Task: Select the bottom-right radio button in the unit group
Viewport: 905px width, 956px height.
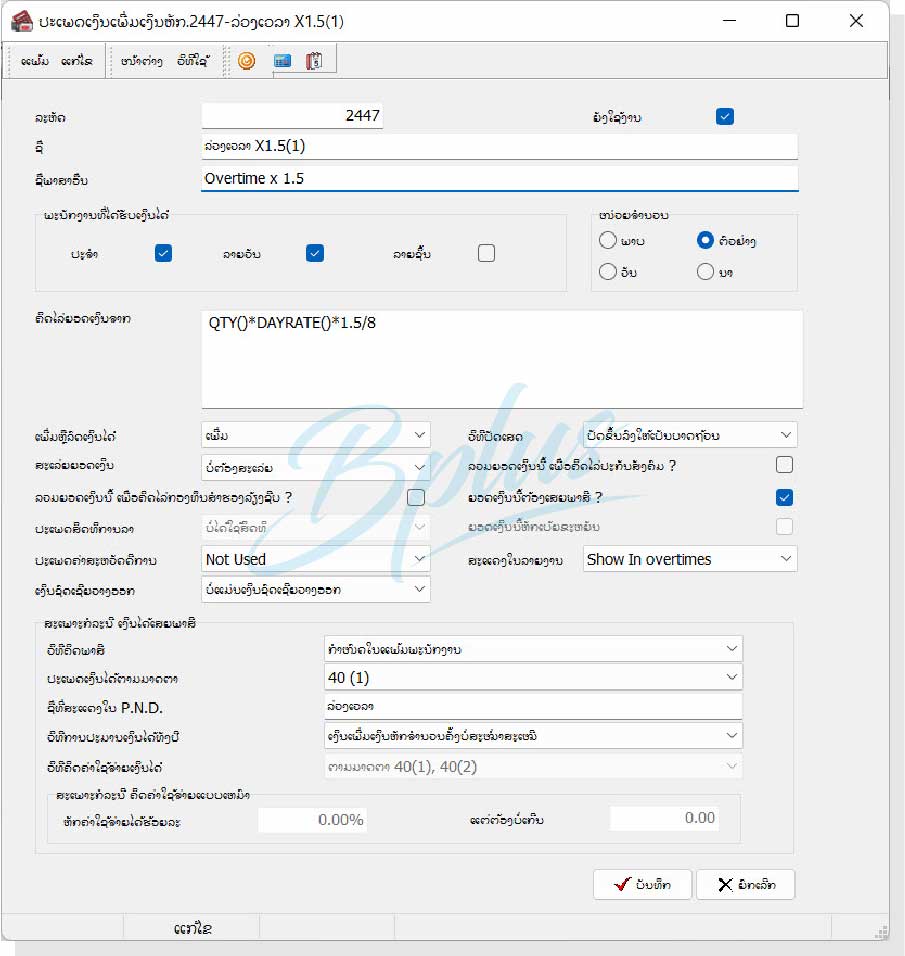Action: 706,272
